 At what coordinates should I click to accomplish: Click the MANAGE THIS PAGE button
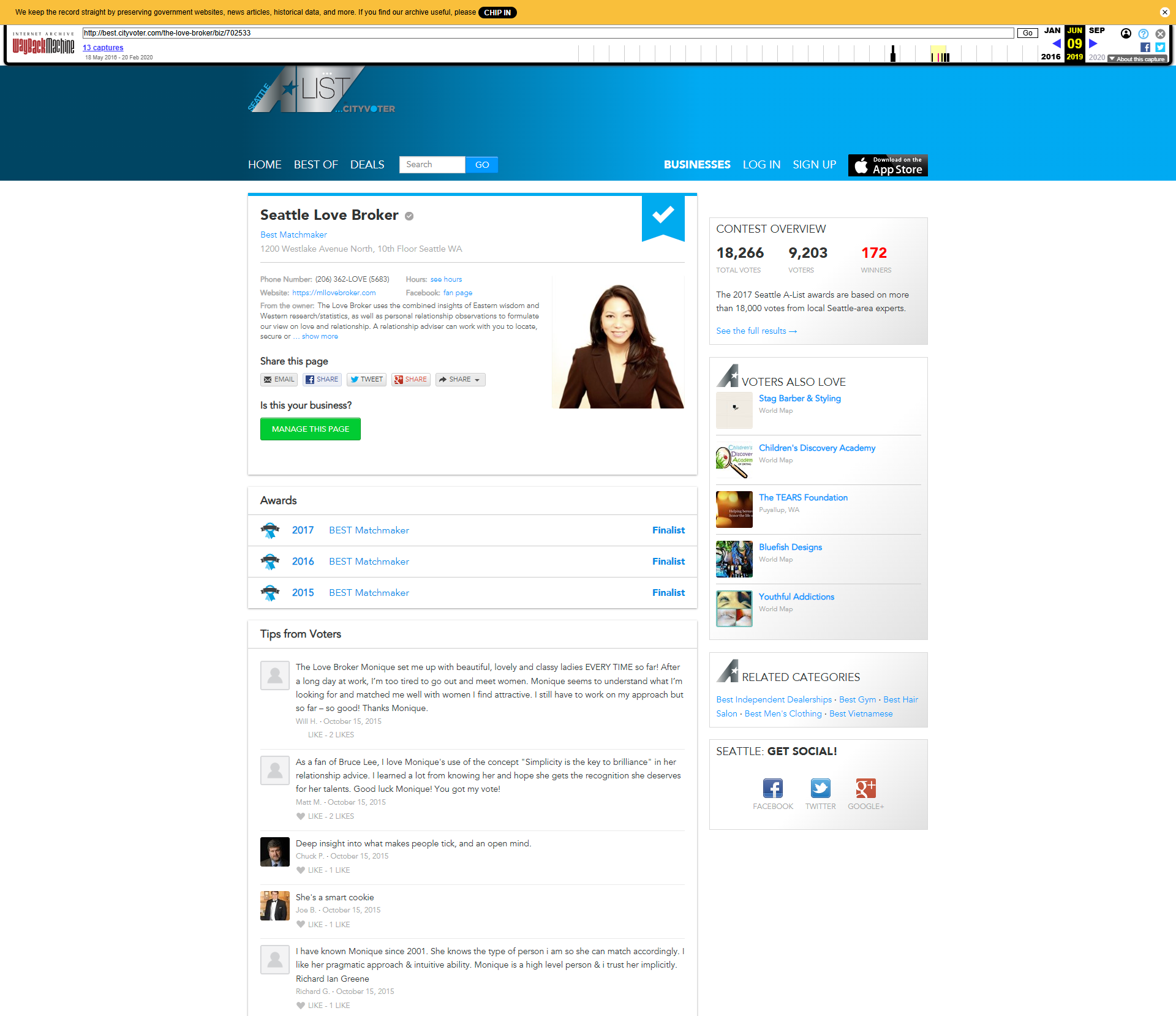pos(310,429)
